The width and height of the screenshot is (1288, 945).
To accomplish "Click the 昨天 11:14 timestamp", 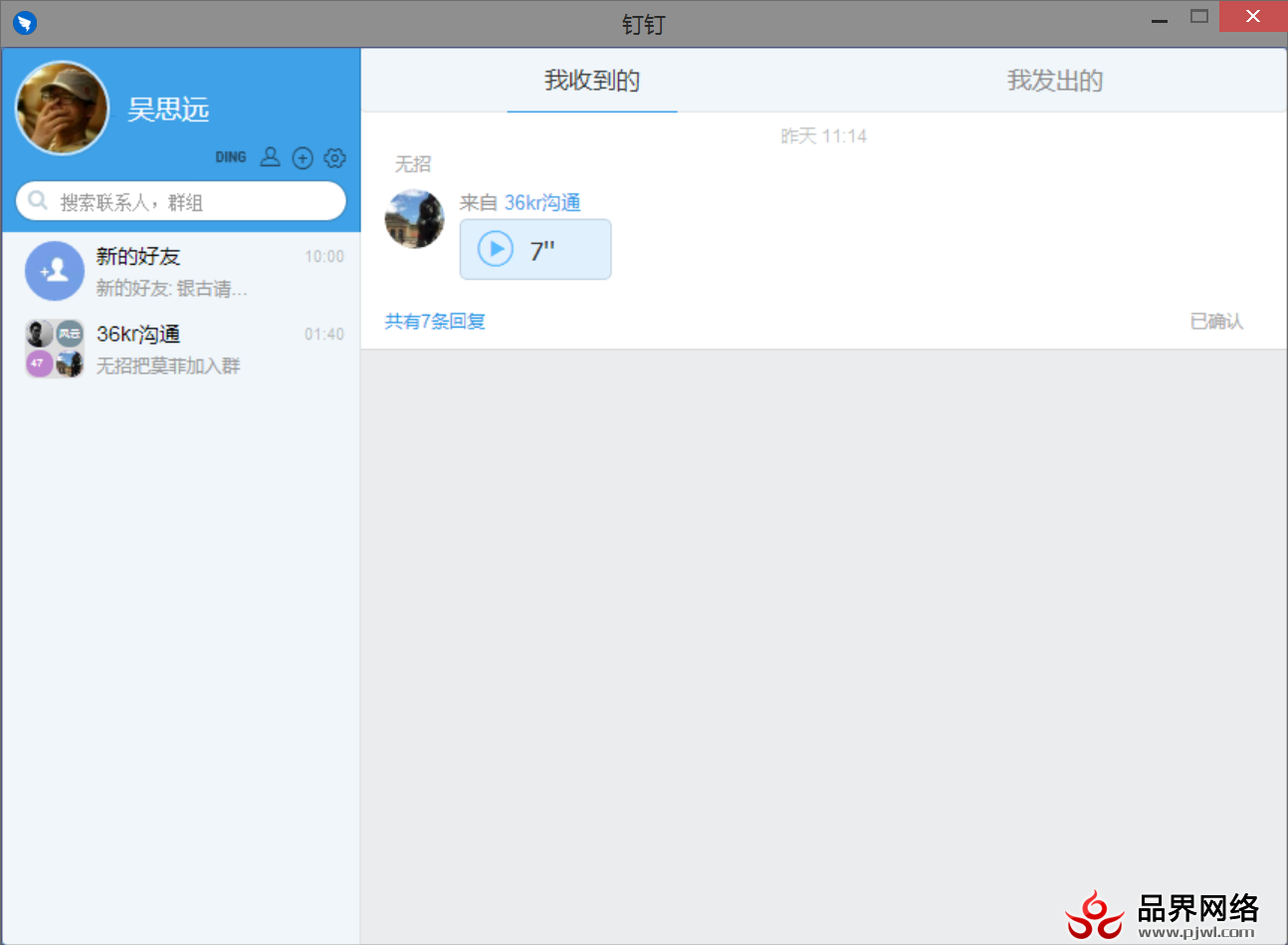I will [823, 136].
